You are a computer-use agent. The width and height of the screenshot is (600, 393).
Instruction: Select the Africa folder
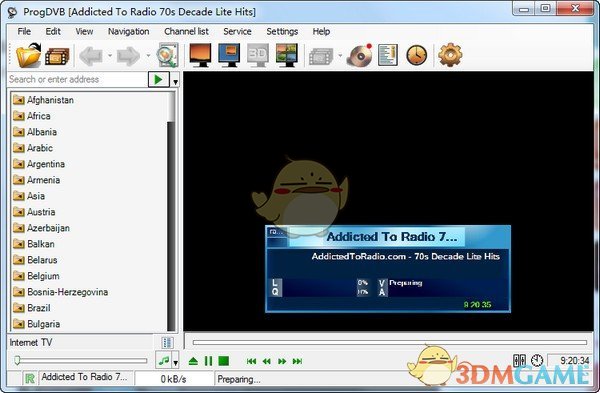point(31,116)
